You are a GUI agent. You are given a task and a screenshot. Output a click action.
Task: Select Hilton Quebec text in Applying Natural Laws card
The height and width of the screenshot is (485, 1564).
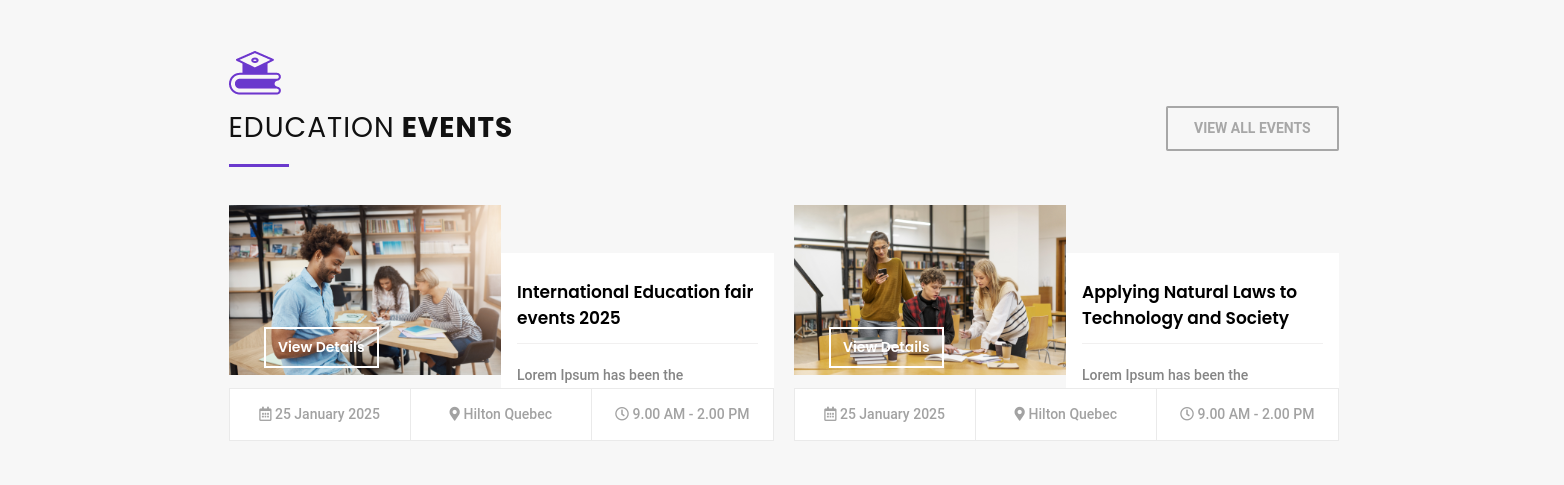click(1072, 414)
